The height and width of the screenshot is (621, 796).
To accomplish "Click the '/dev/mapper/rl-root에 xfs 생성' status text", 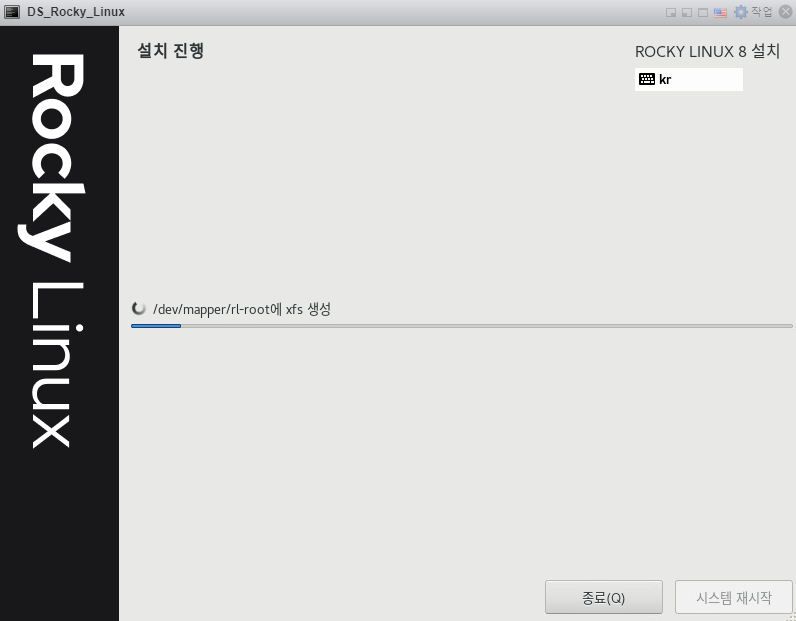I will point(242,309).
